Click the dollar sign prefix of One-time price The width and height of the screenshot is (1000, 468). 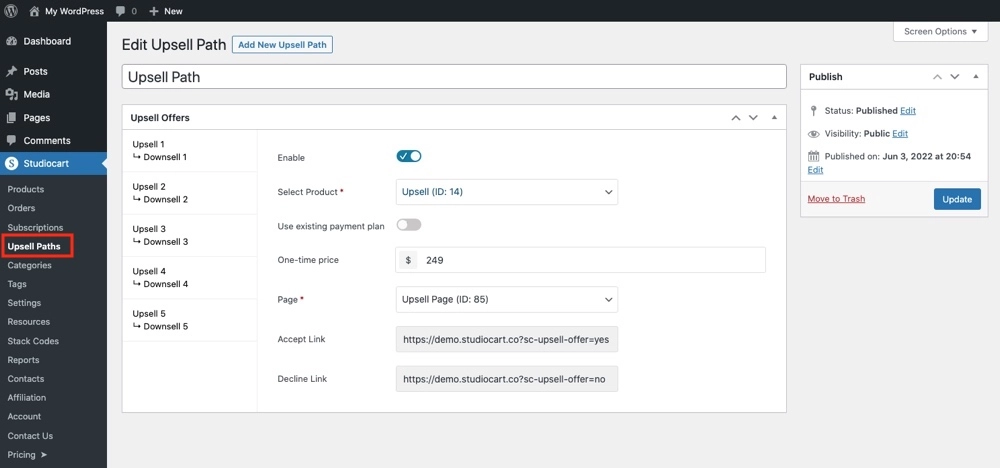click(x=408, y=260)
